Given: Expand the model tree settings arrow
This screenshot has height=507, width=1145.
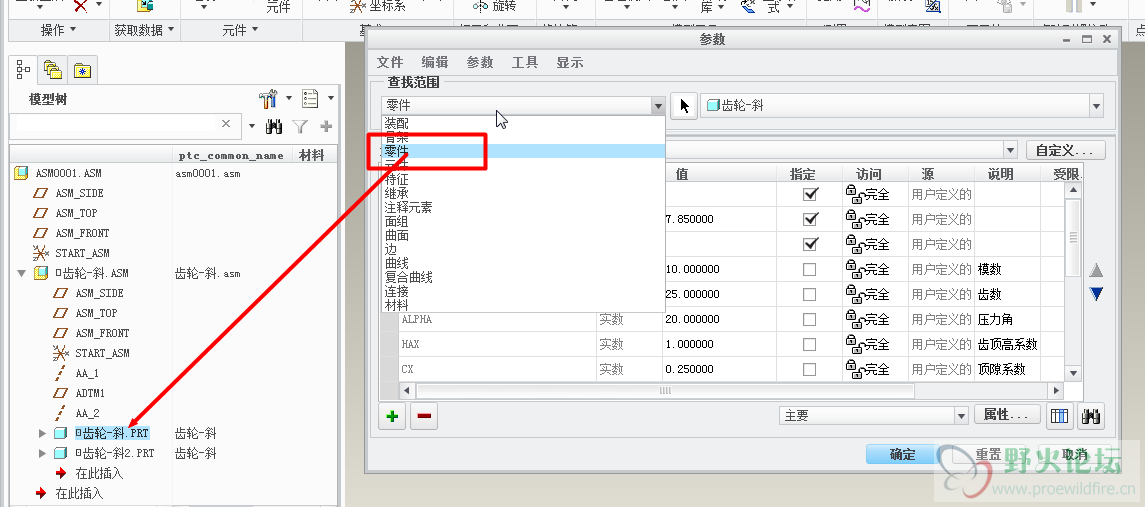Looking at the screenshot, I should (288, 98).
